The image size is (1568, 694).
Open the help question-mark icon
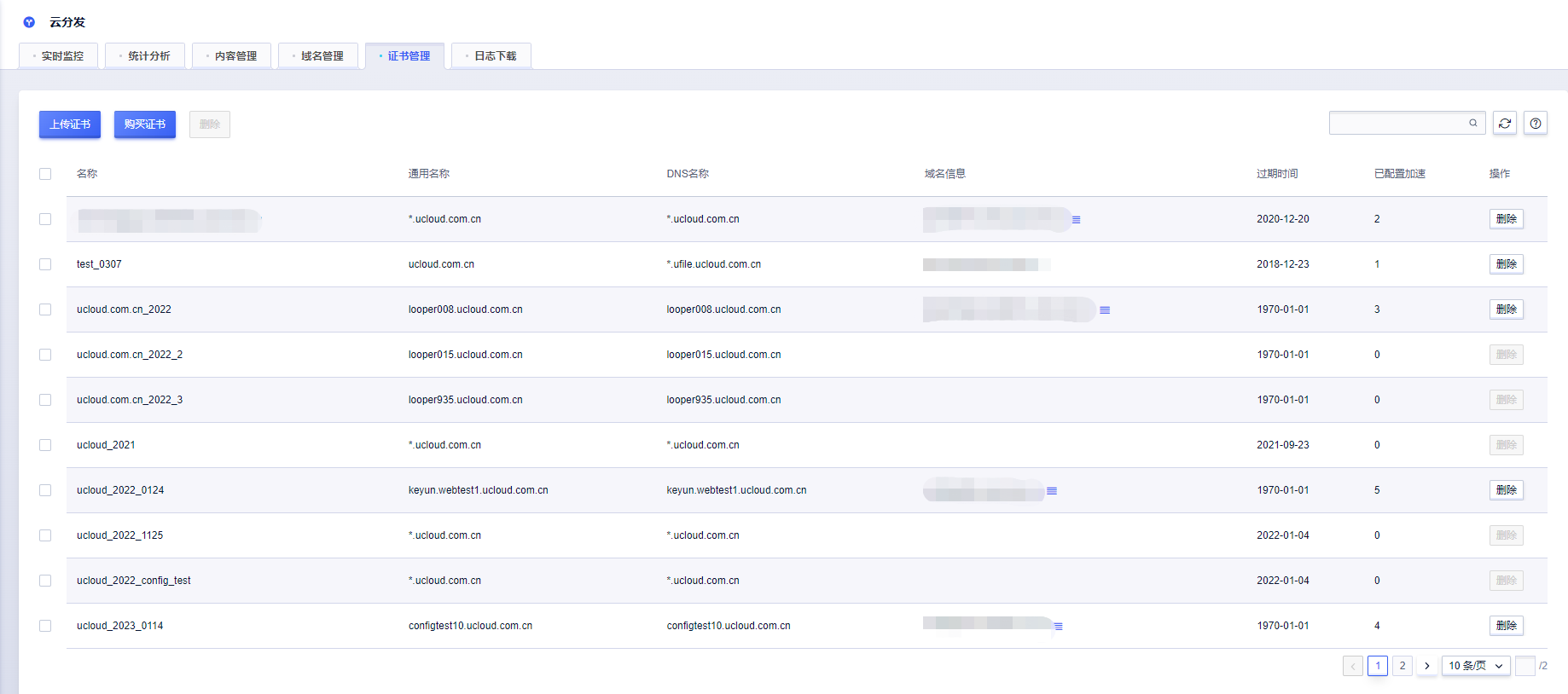tap(1536, 124)
